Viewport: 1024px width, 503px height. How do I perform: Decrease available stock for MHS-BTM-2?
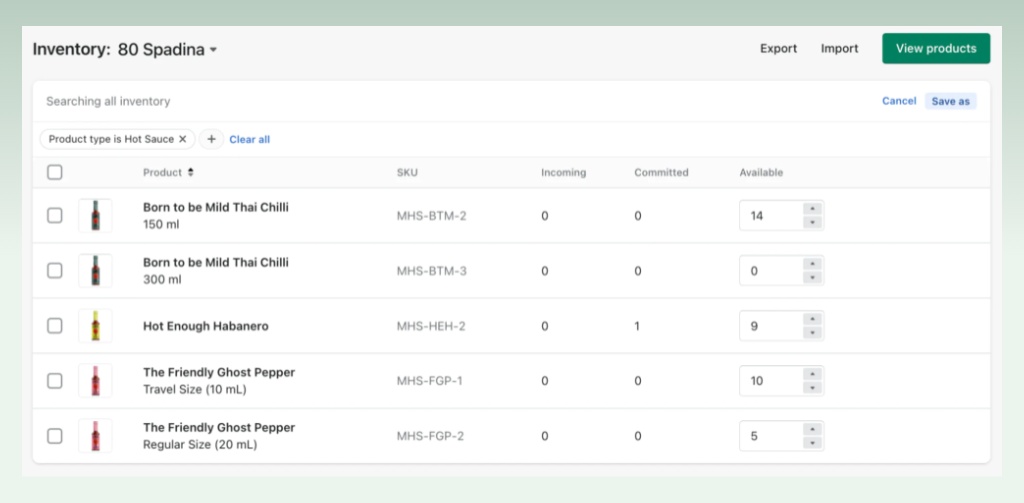coord(812,223)
